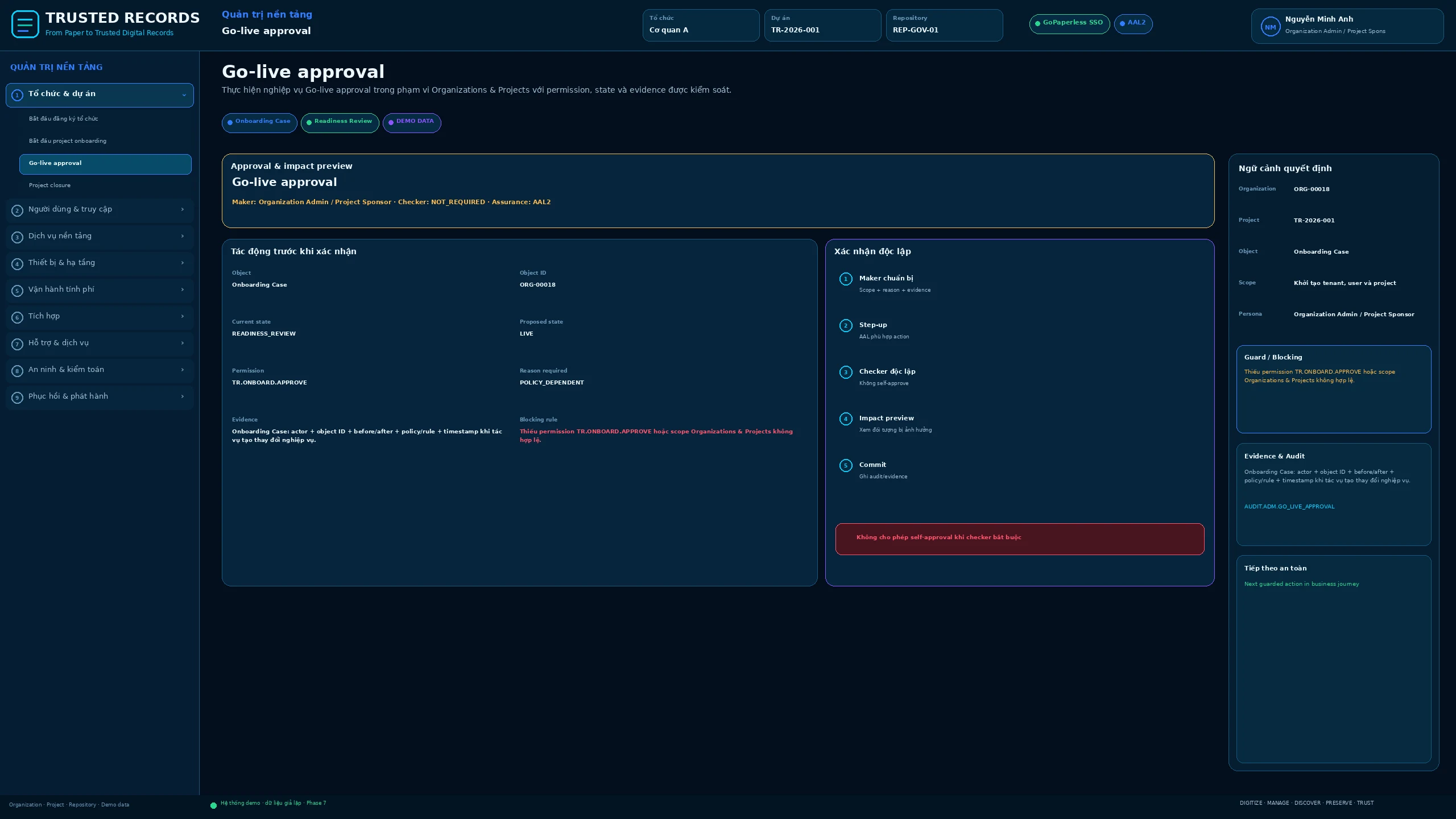Open the Repository REP-GOV-01 selector
Screen dimensions: 1456x819
pos(944,25)
